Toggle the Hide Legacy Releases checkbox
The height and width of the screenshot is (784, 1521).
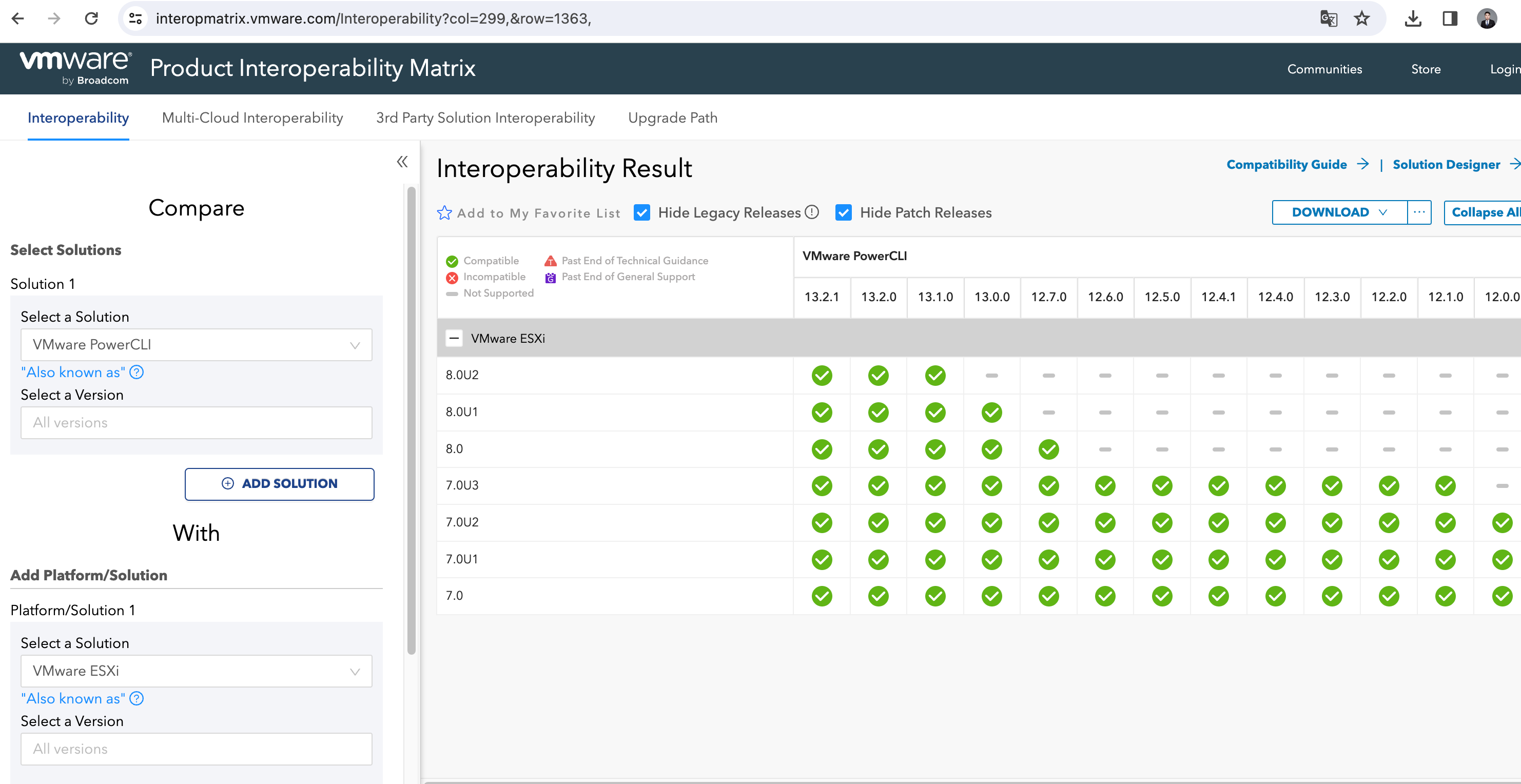point(644,213)
